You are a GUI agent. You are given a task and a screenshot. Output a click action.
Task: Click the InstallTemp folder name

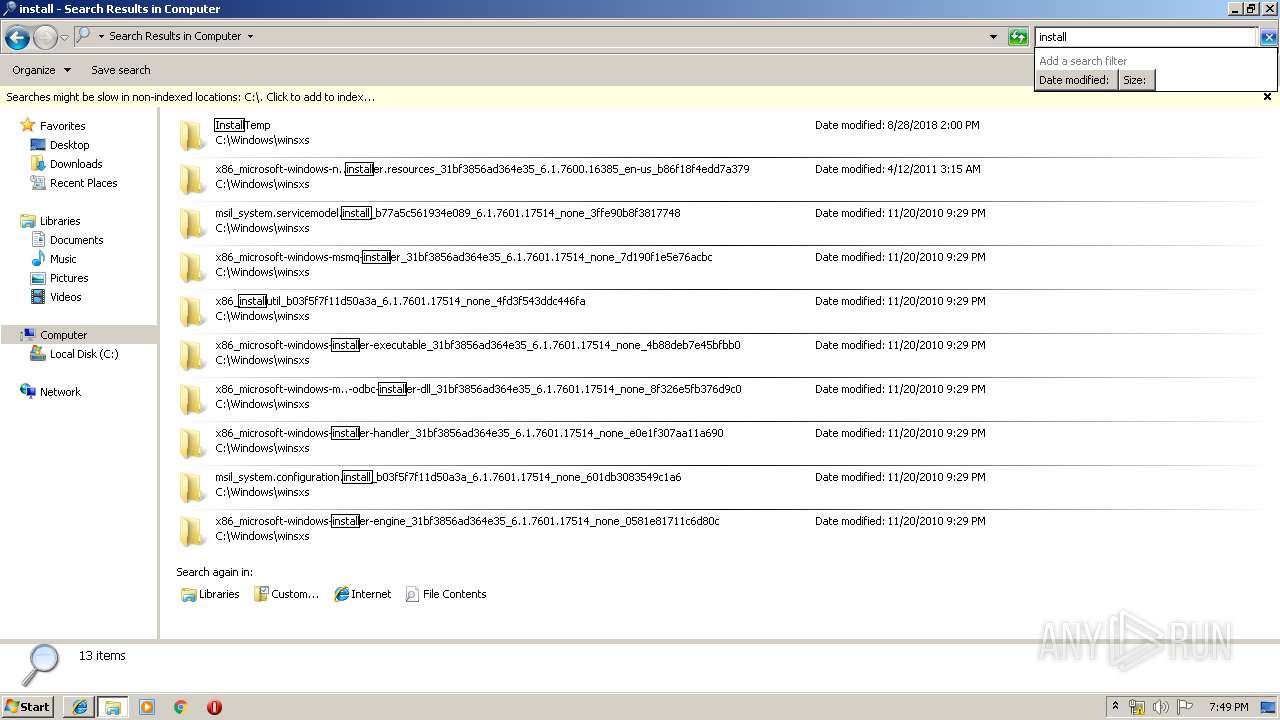tap(242, 125)
